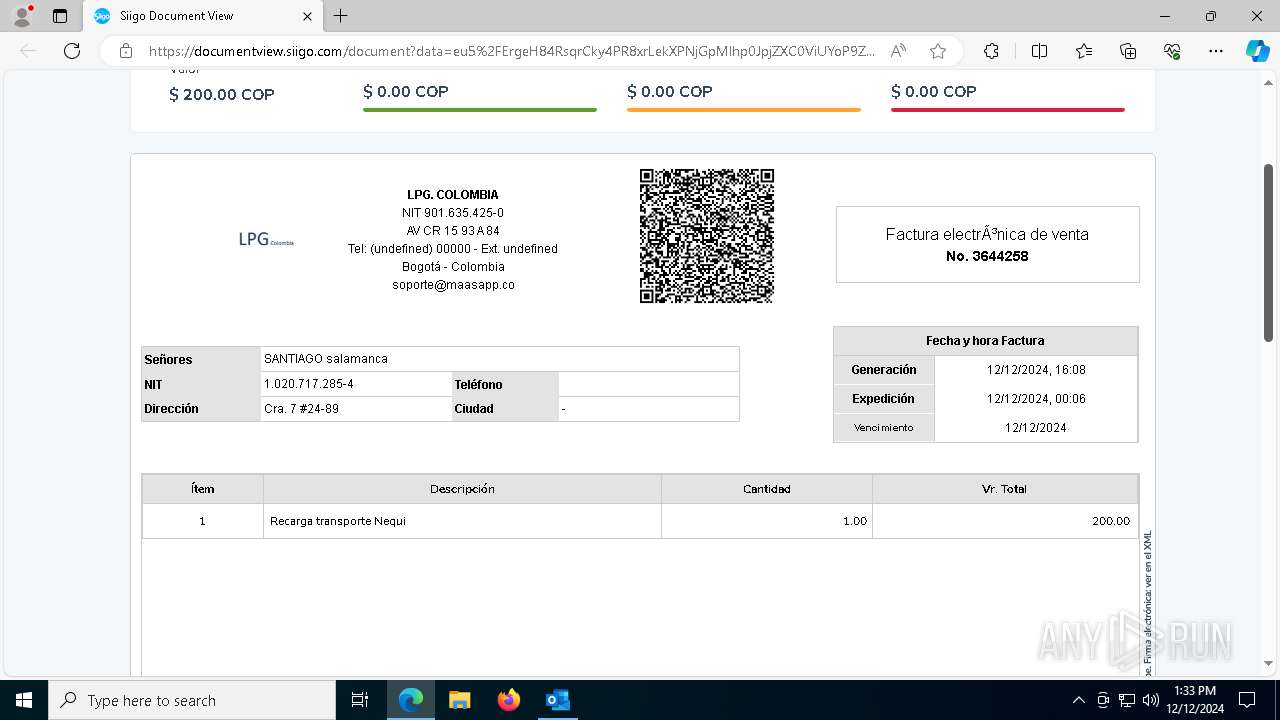Viewport: 1280px width, 720px height.
Task: Click Recarga transporte Nequi description
Action: (338, 521)
